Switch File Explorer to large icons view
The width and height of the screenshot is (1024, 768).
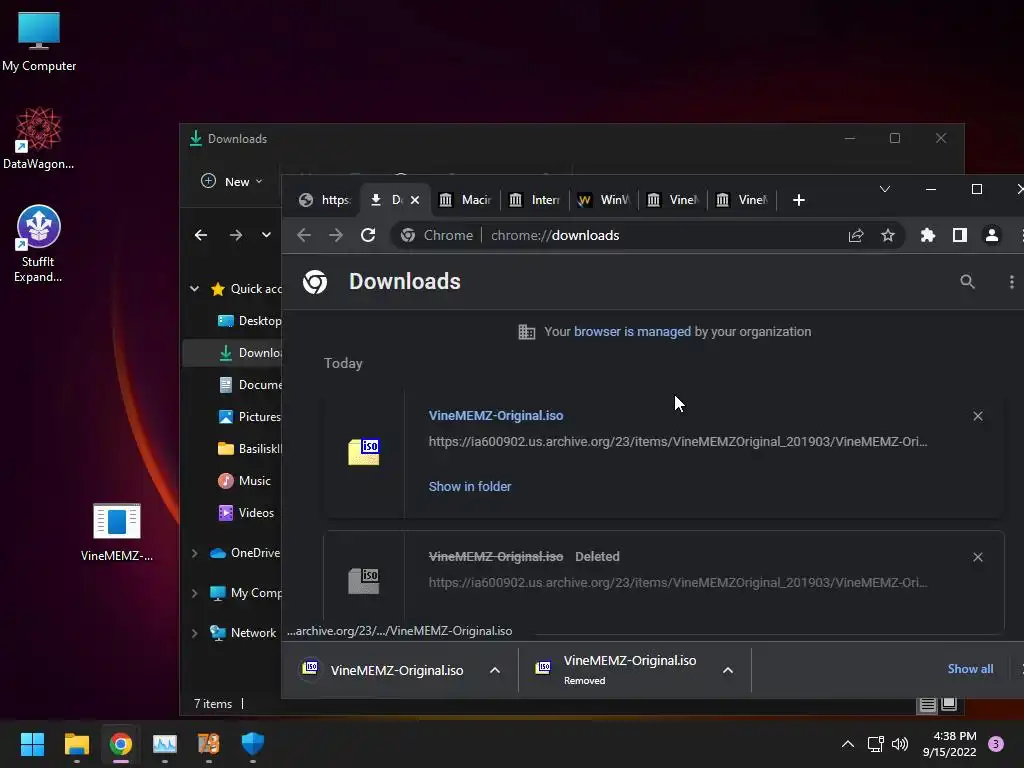pyautogui.click(x=949, y=704)
